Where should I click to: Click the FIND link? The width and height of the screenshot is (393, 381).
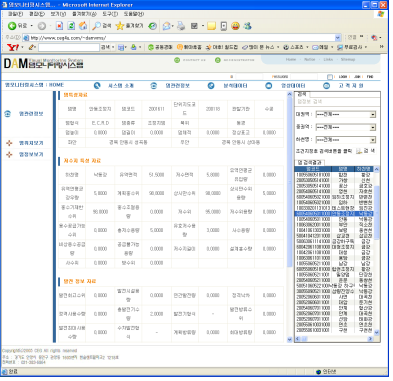pos(370,77)
